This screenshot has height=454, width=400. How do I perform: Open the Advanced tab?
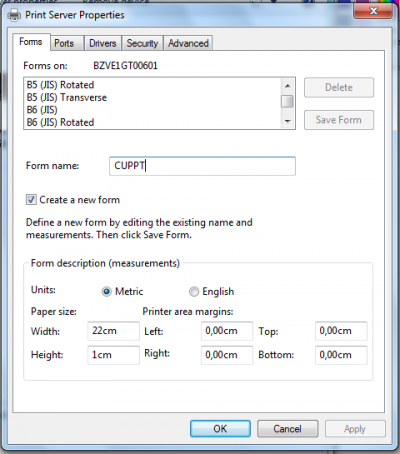point(188,43)
